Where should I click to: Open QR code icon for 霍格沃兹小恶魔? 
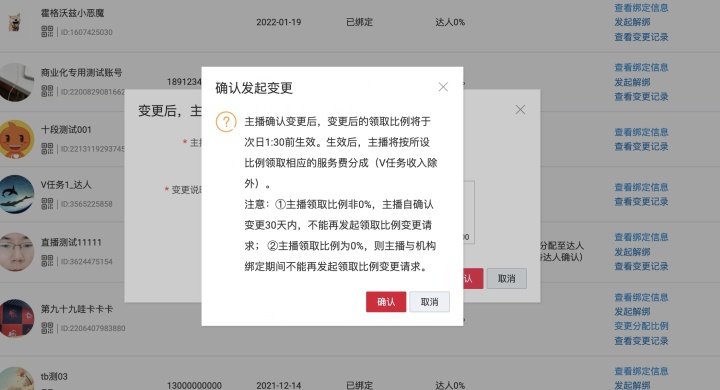coord(47,31)
